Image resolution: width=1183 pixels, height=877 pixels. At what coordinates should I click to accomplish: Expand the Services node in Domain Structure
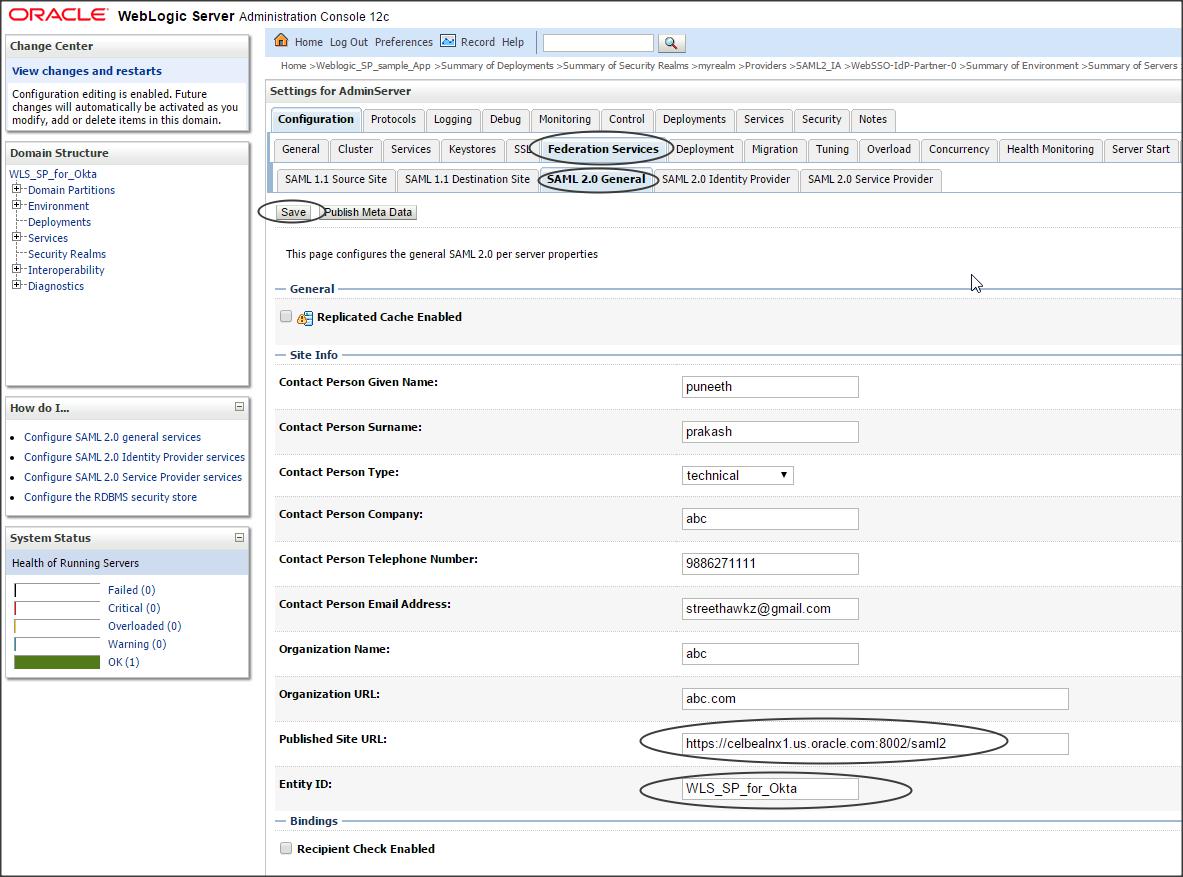click(17, 237)
